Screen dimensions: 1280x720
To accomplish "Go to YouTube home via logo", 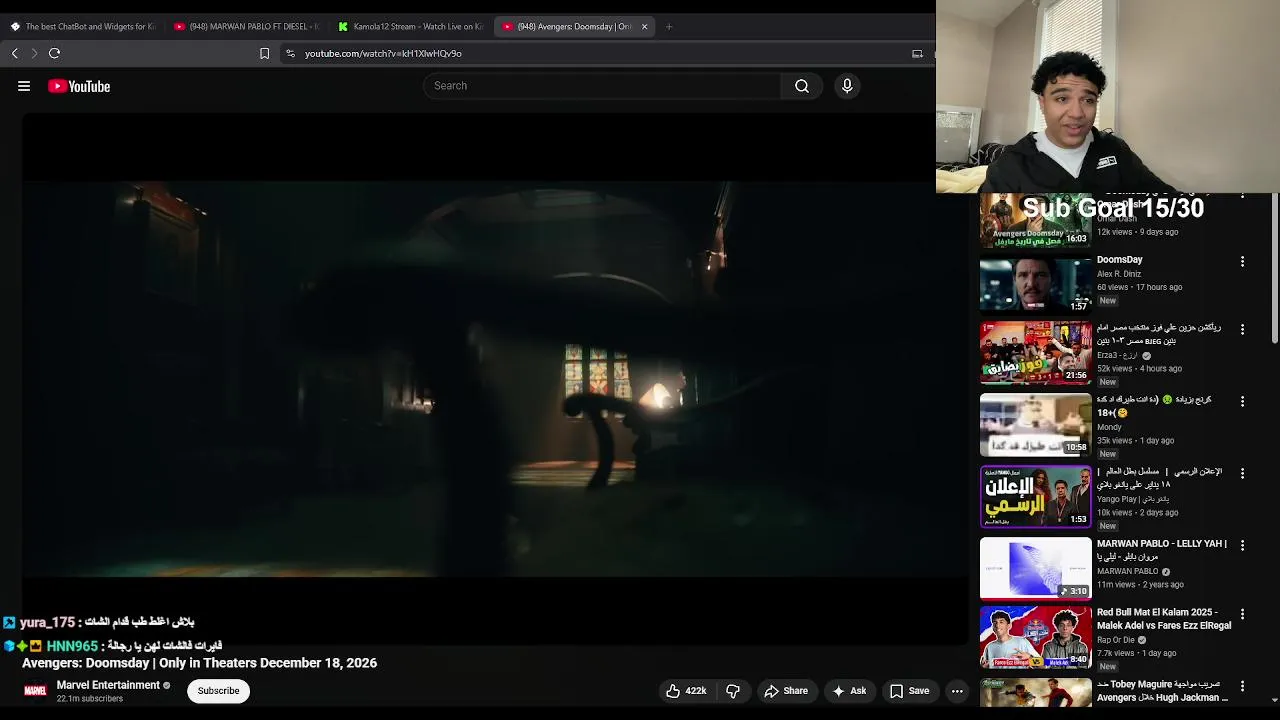I will pos(79,86).
